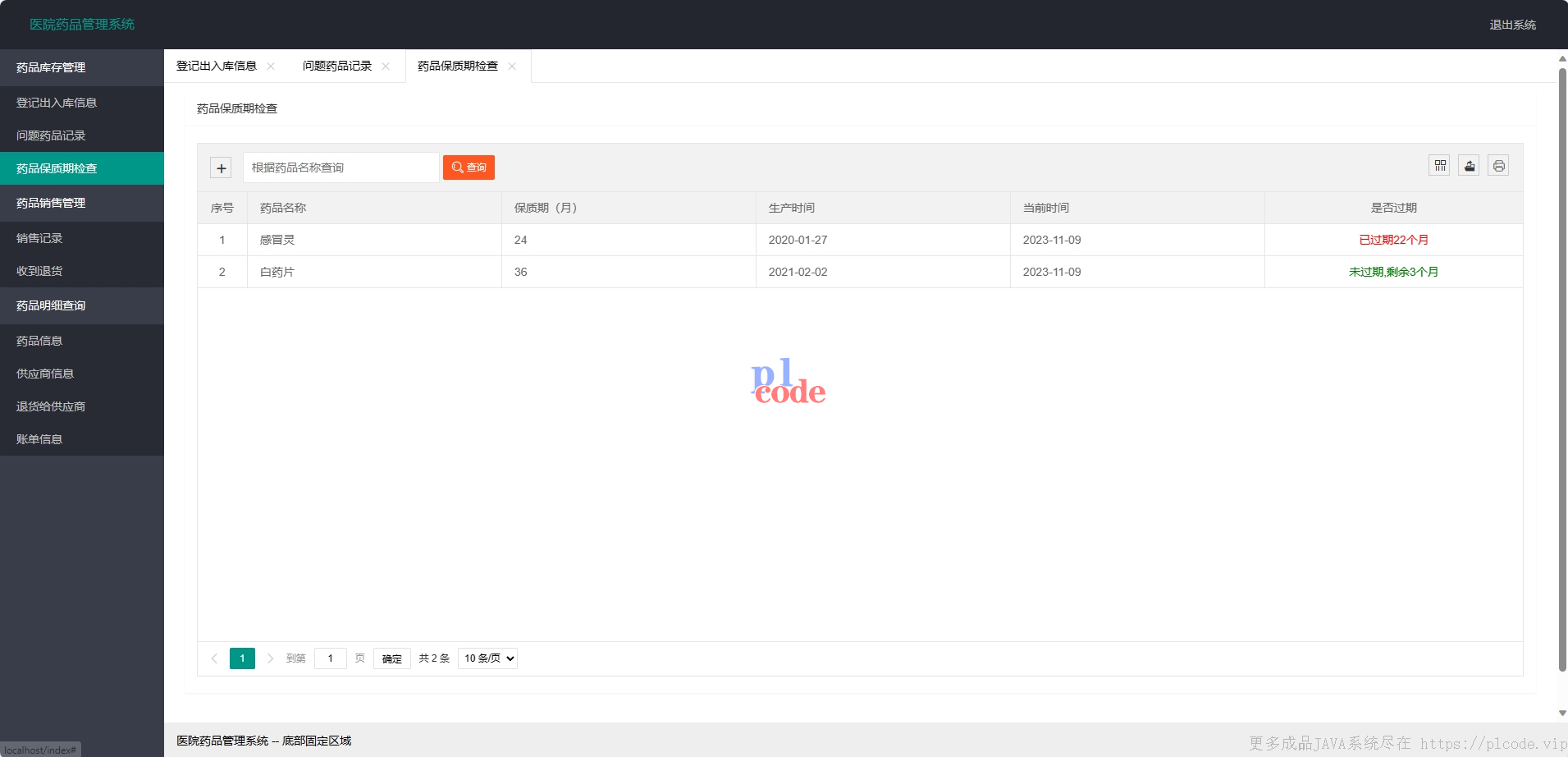Focus the 根据药品名称查询 search field
This screenshot has width=1568, height=757.
click(341, 167)
